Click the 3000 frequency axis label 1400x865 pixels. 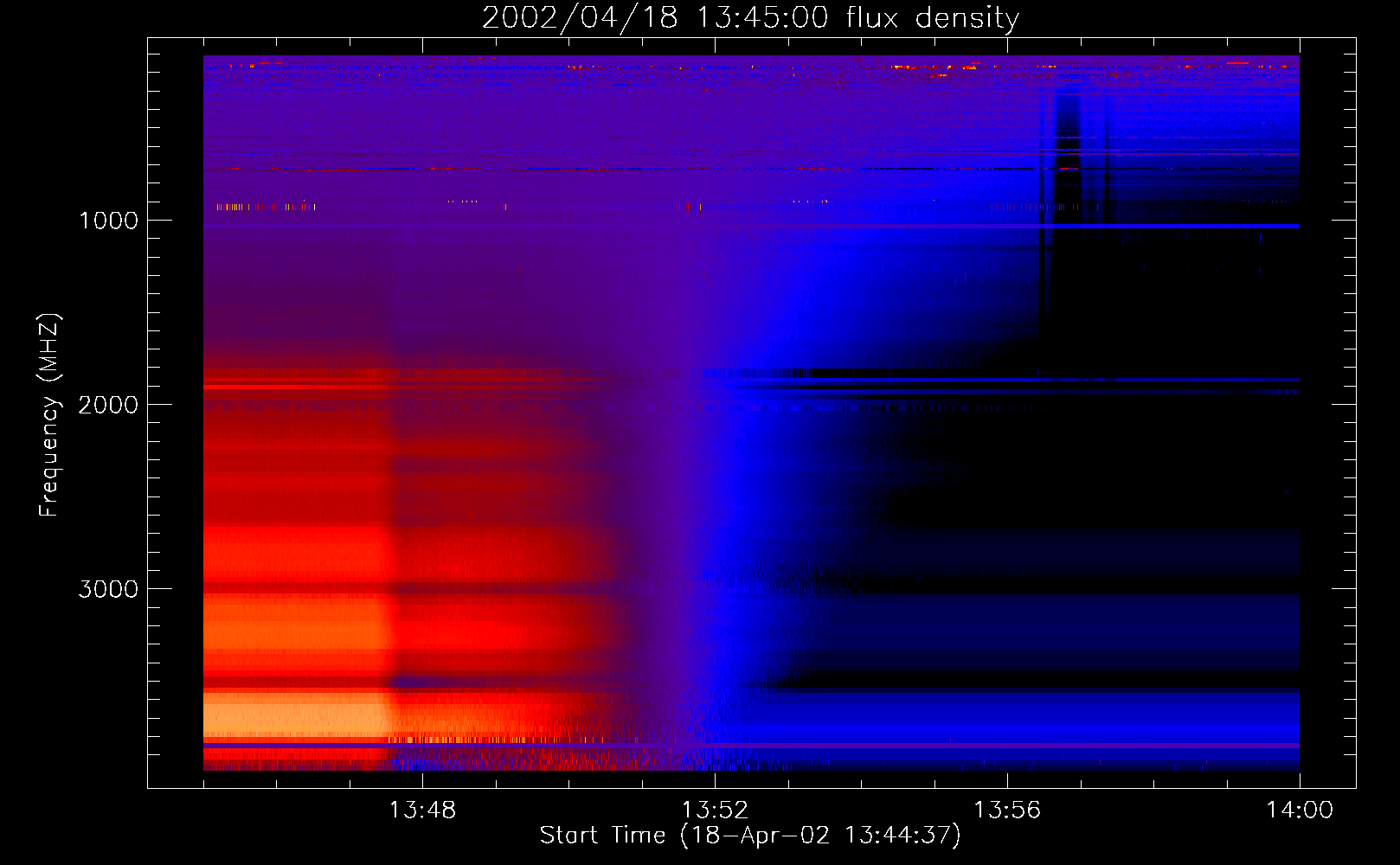[108, 589]
